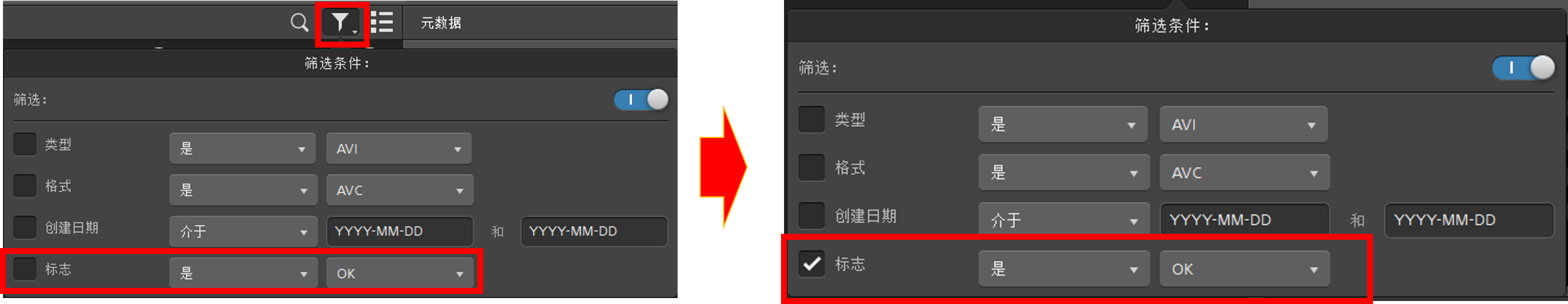Open the right panel AVI dropdown
1568x304 pixels.
(1243, 124)
